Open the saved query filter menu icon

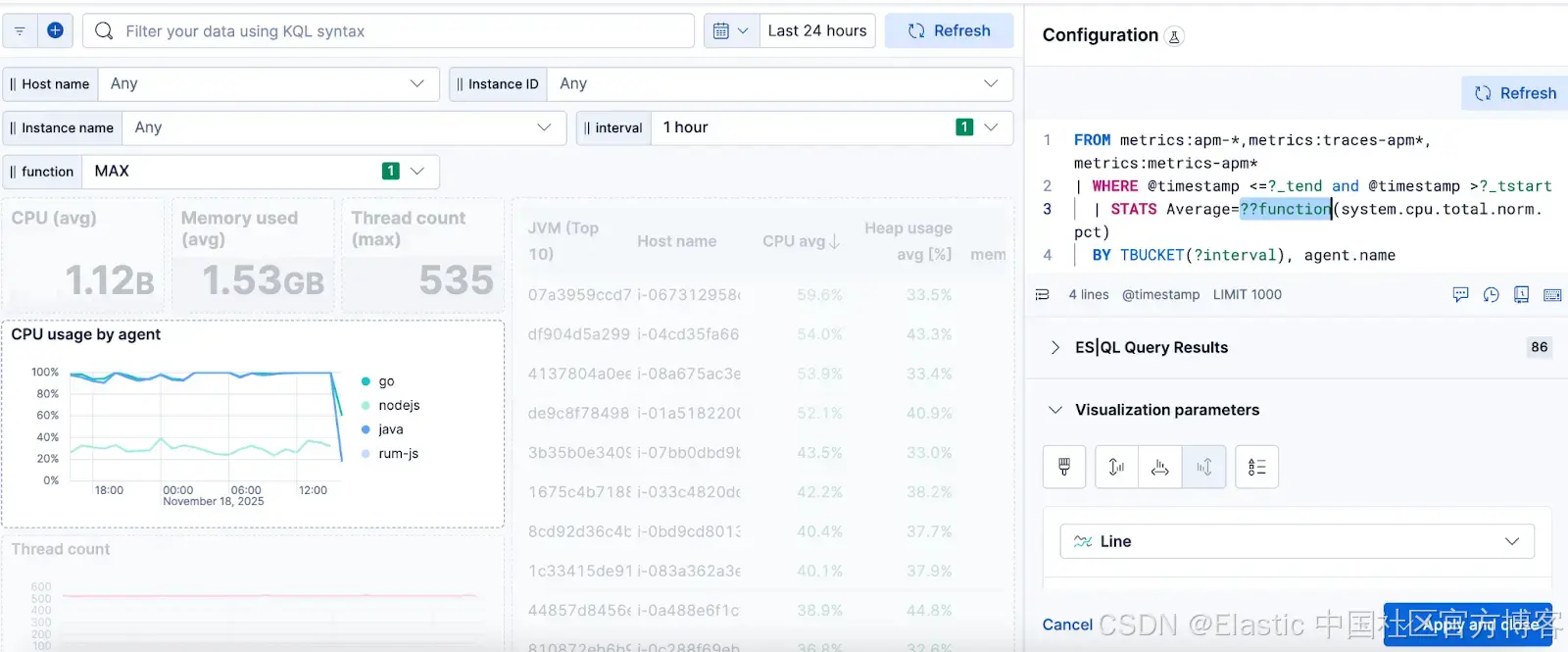pyautogui.click(x=20, y=31)
